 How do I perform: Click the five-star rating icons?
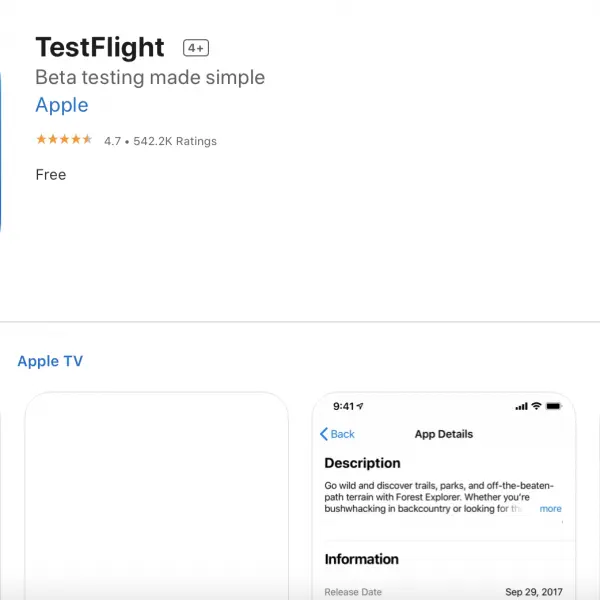(64, 139)
